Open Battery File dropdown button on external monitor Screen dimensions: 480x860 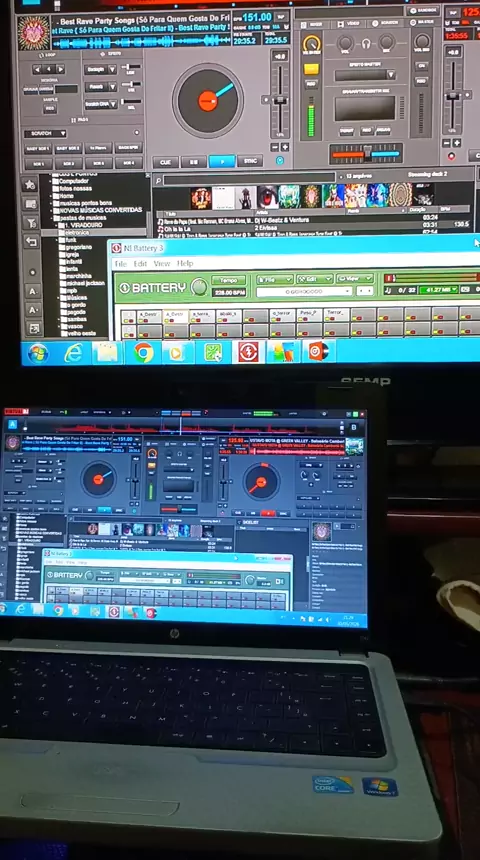coord(275,280)
